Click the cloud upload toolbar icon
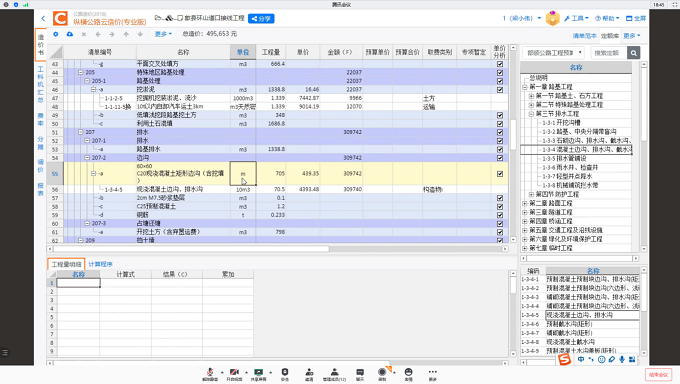This screenshot has width=680, height=384. (69, 34)
